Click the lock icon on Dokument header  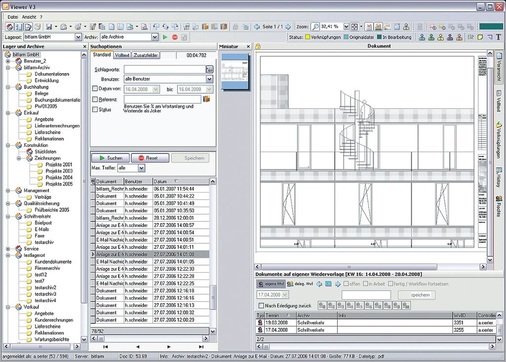[x=258, y=47]
